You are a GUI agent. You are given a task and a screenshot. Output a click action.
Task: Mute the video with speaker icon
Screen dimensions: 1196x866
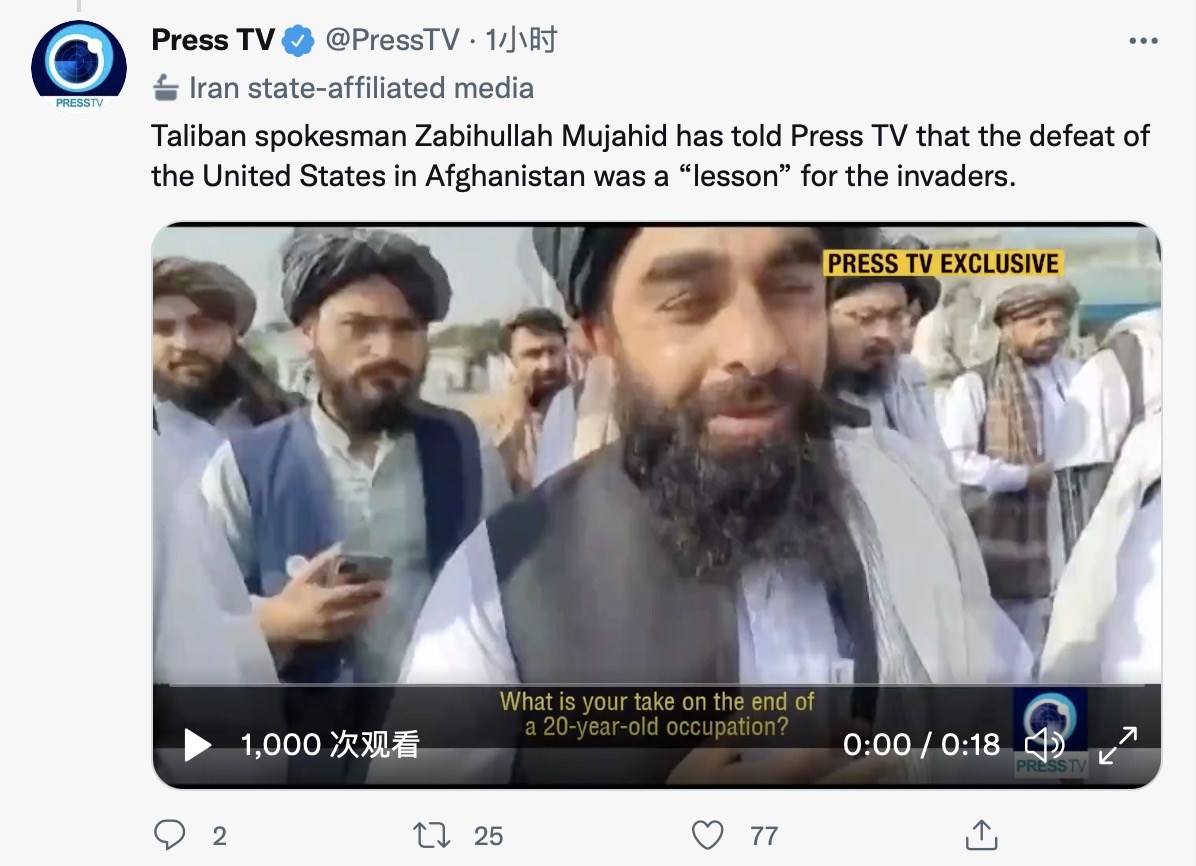[x=1044, y=744]
